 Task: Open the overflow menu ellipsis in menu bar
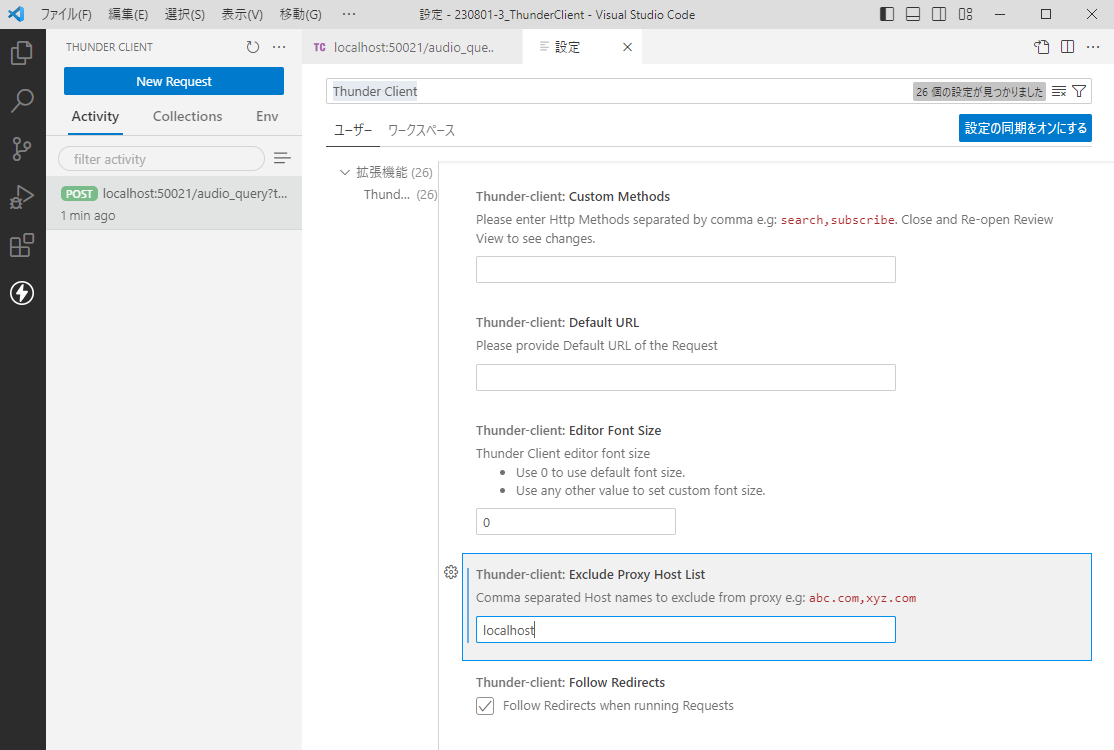click(349, 14)
